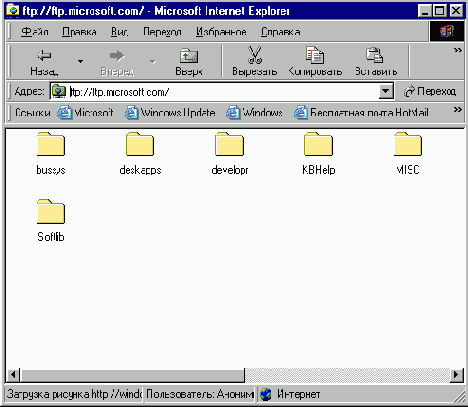This screenshot has height=407, width=468.
Task: Open the Избранное menu
Action: point(221,32)
